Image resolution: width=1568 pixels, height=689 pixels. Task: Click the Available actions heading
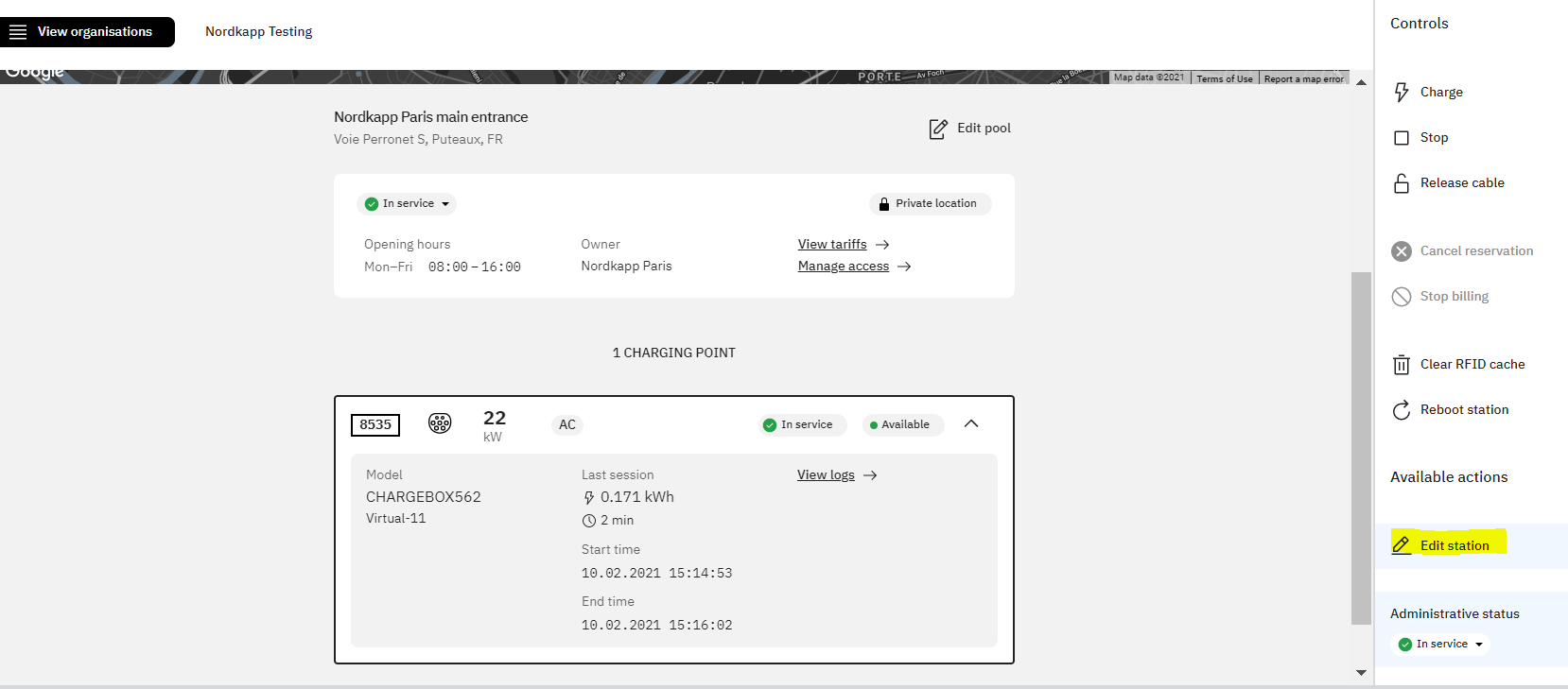[1449, 477]
